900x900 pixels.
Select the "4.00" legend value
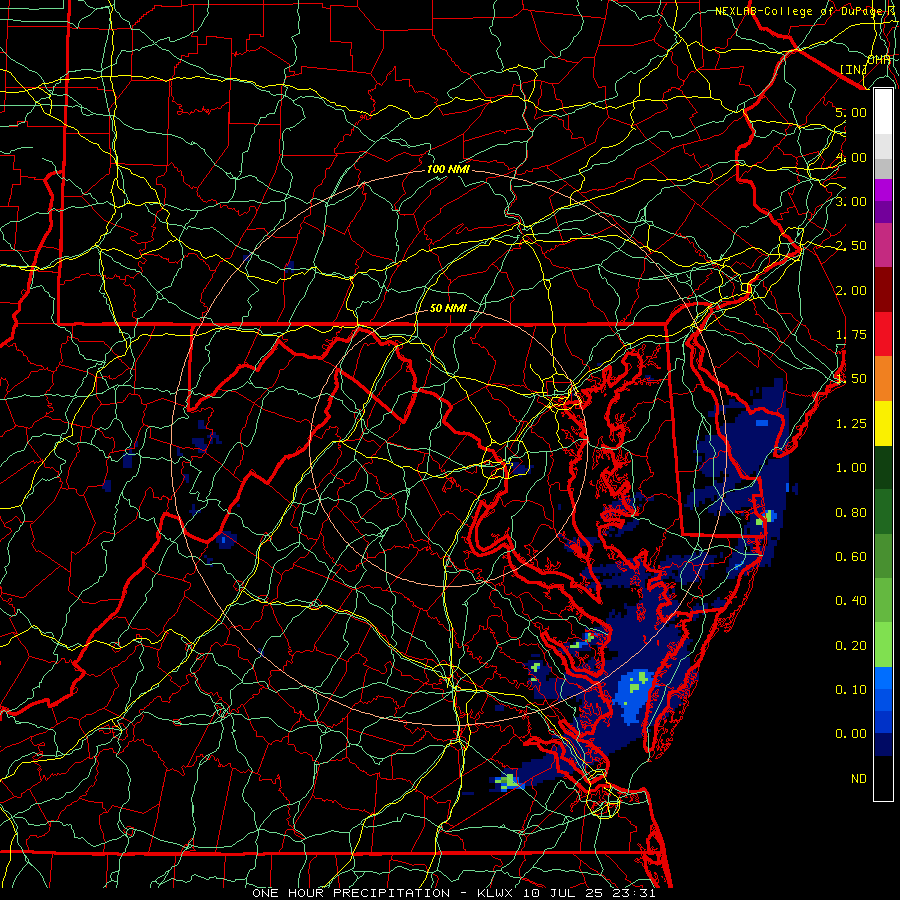851,157
